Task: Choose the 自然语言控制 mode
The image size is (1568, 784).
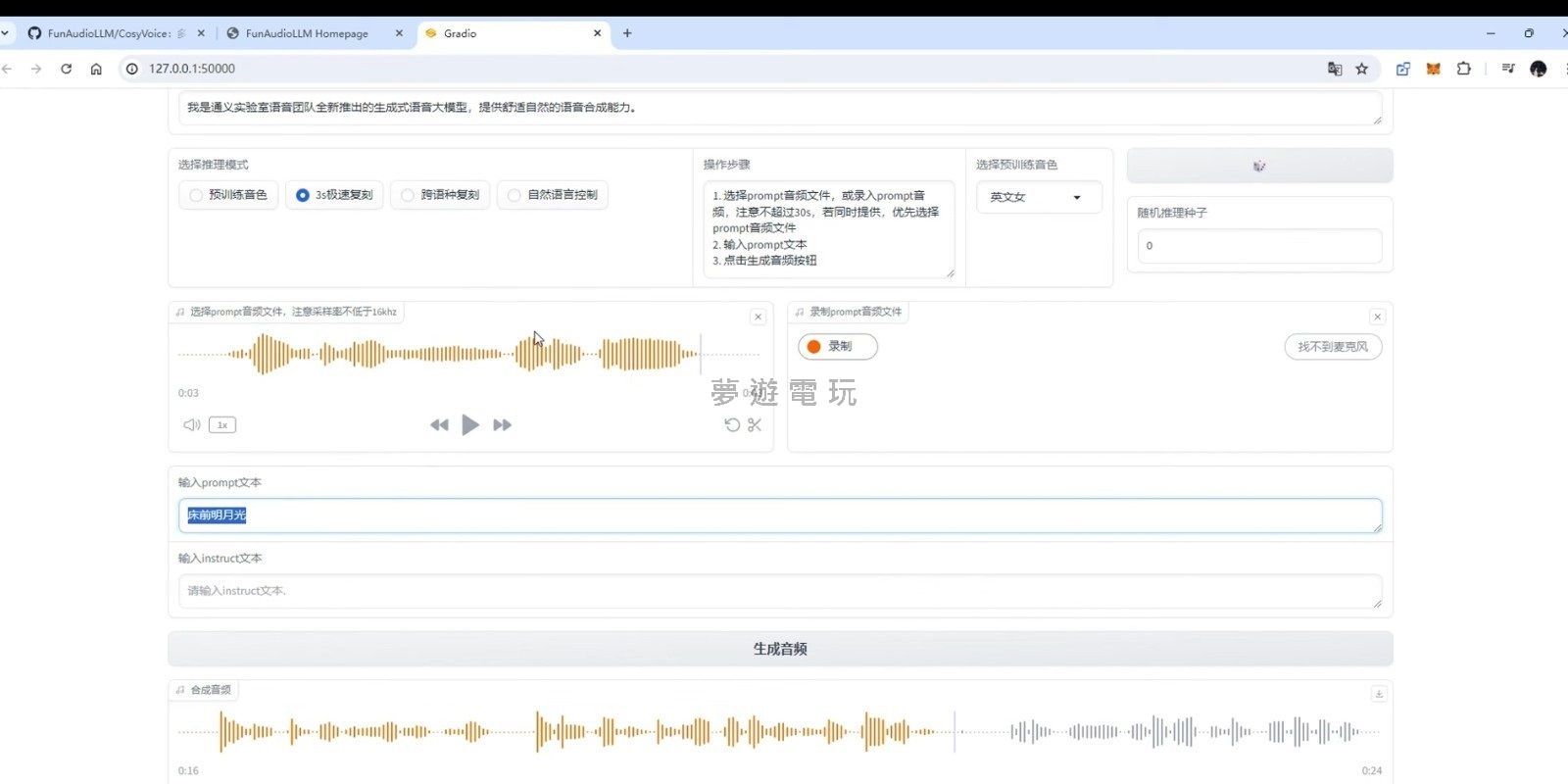Action: point(553,195)
